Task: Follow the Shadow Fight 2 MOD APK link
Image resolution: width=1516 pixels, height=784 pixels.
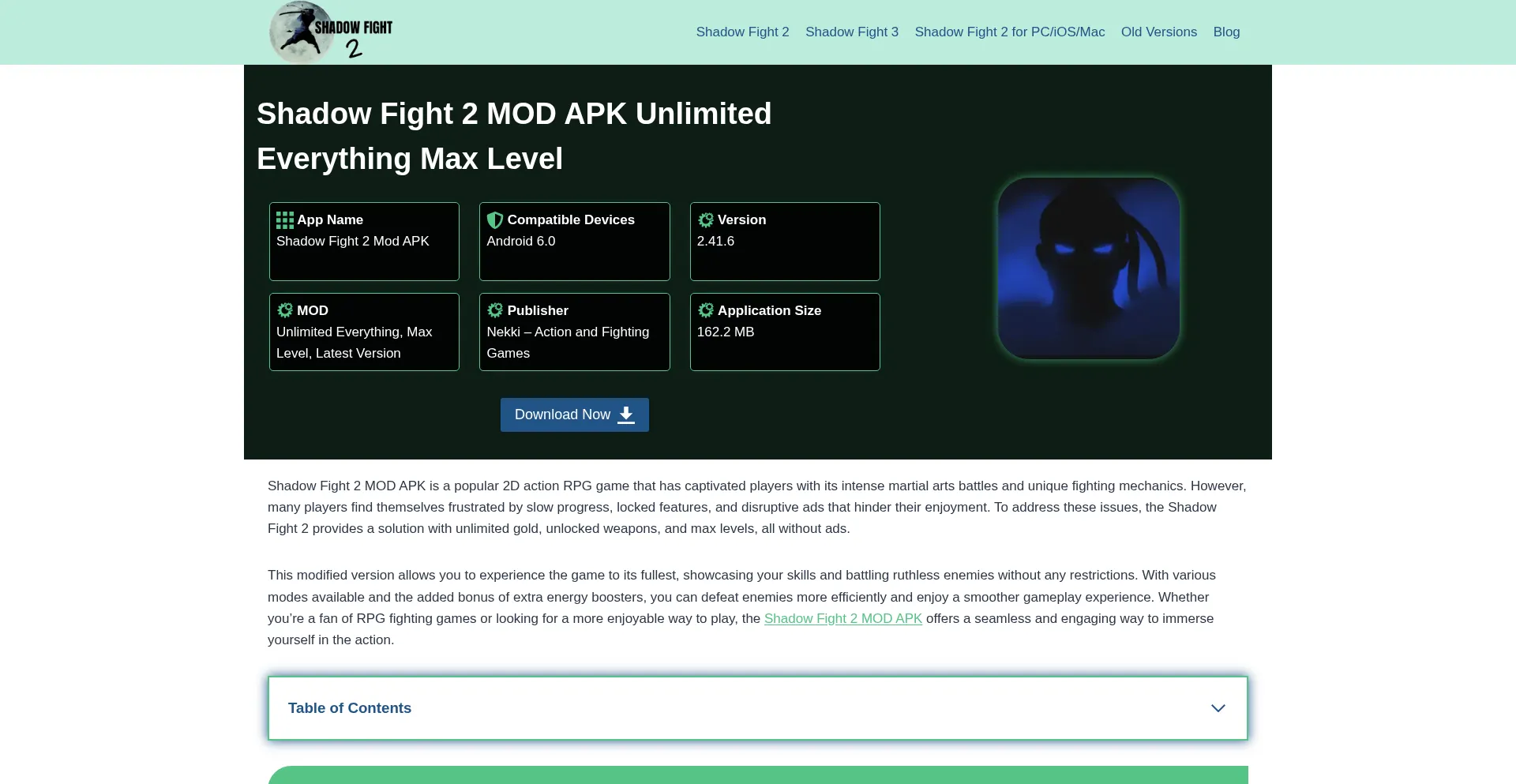Action: point(843,619)
